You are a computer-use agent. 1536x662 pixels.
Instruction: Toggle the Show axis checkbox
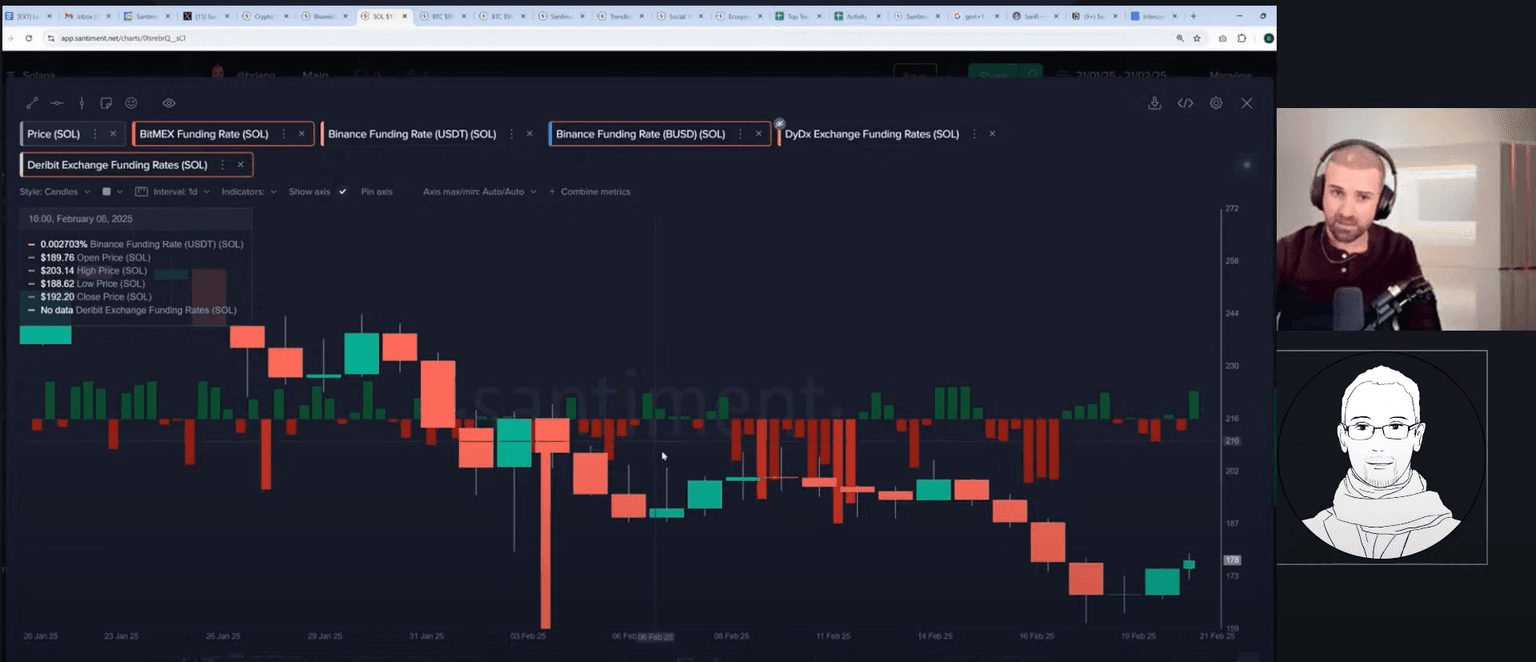[343, 191]
